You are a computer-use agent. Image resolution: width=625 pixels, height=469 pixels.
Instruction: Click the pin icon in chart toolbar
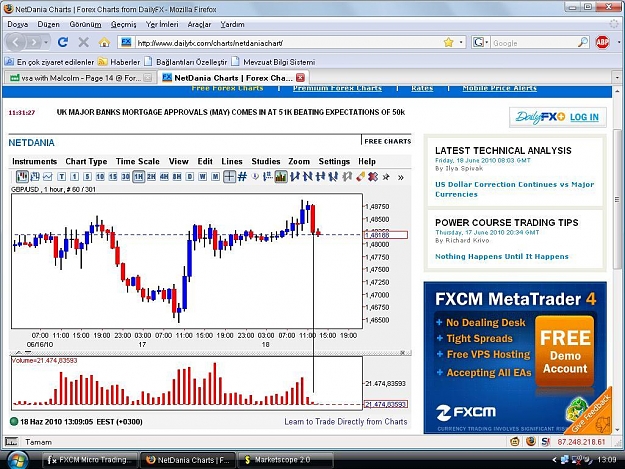(386, 177)
